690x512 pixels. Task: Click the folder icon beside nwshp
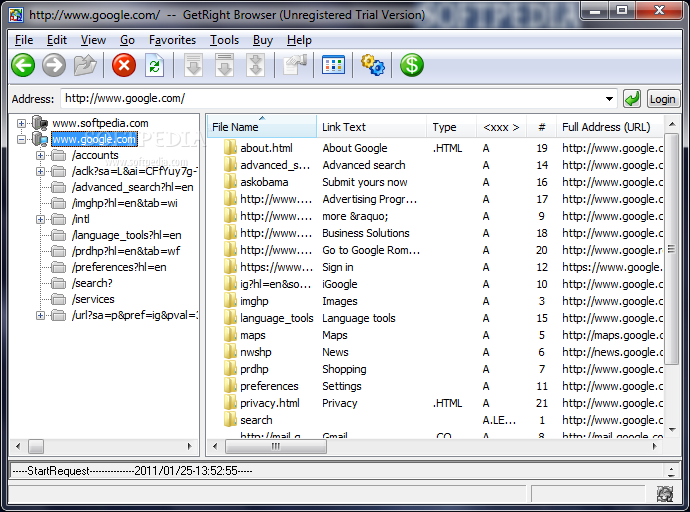click(x=230, y=352)
